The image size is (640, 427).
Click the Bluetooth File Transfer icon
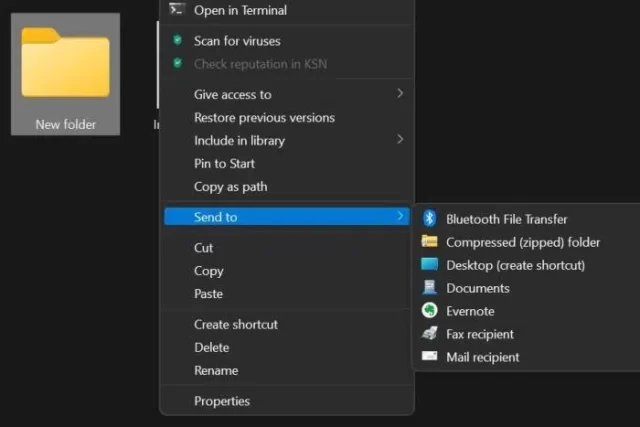coord(429,219)
